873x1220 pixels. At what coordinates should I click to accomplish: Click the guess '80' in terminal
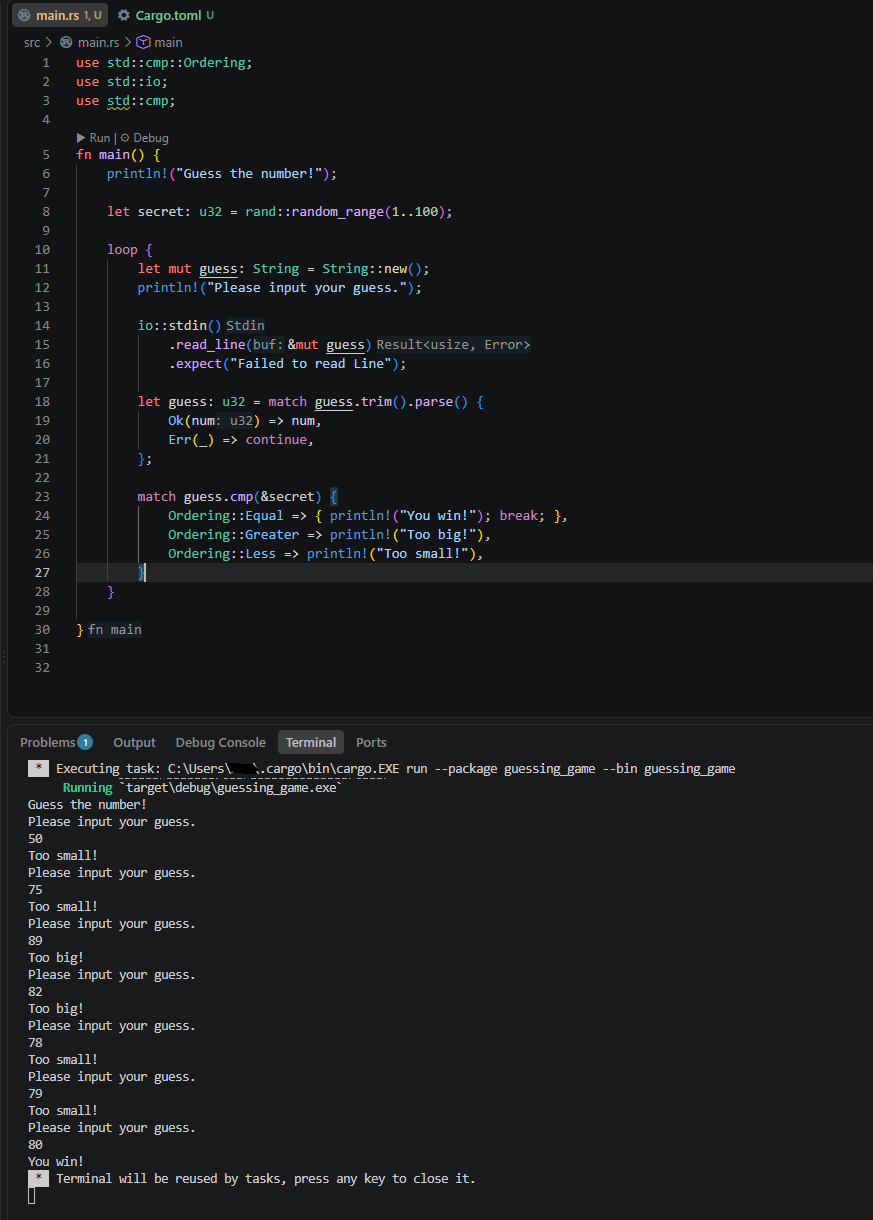tap(36, 1145)
